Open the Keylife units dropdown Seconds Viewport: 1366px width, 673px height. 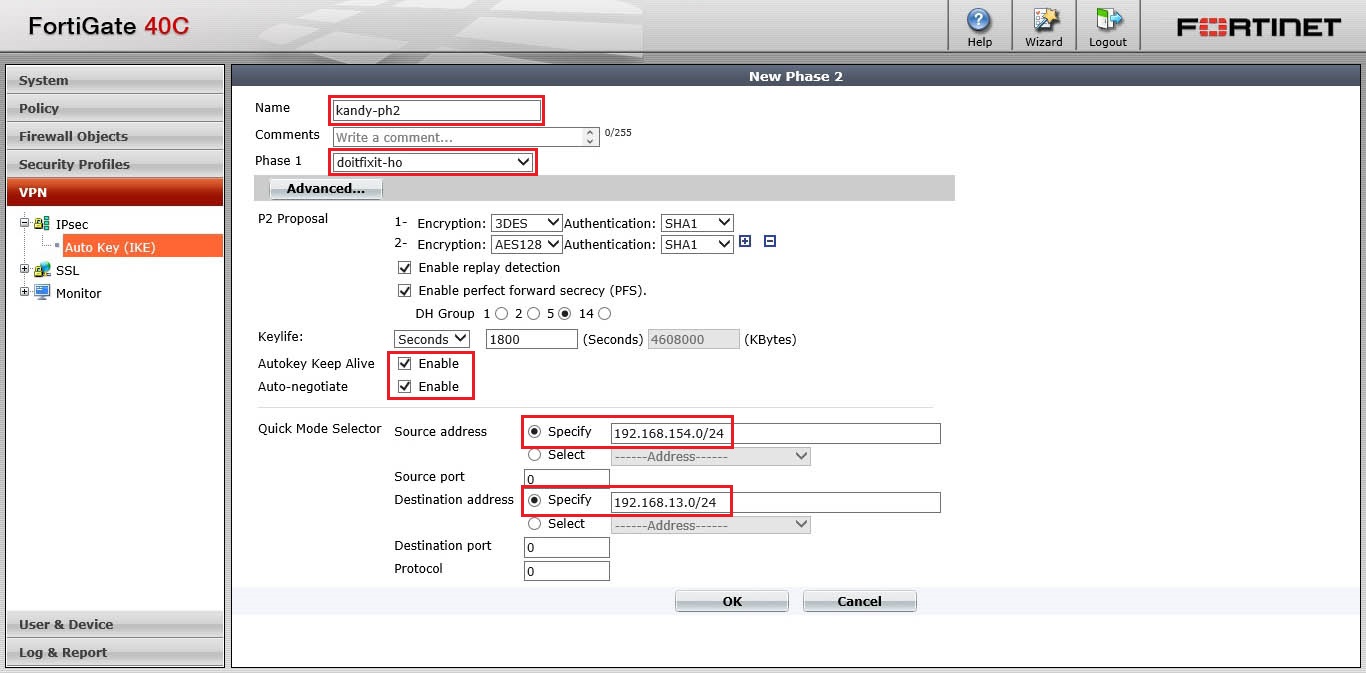[x=432, y=339]
